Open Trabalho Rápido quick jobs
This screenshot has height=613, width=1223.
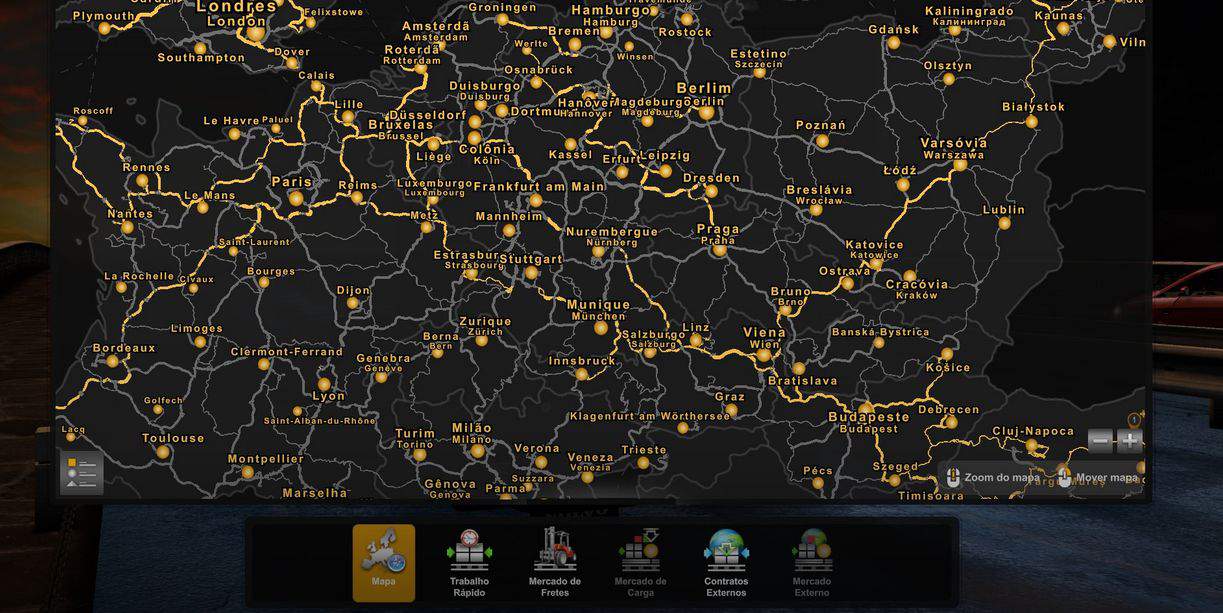(469, 562)
